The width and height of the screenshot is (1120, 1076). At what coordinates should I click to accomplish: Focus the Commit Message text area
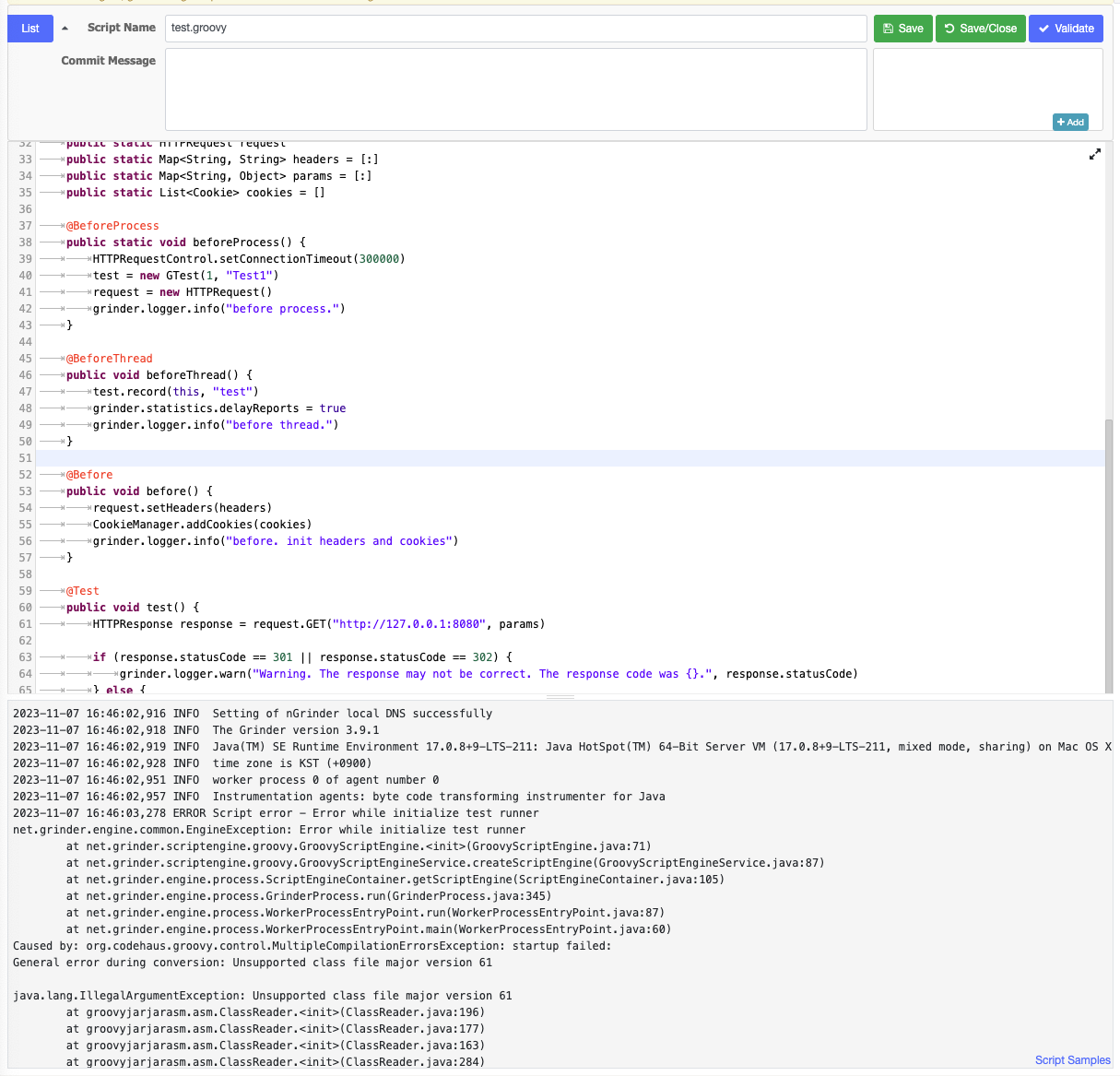pos(516,89)
